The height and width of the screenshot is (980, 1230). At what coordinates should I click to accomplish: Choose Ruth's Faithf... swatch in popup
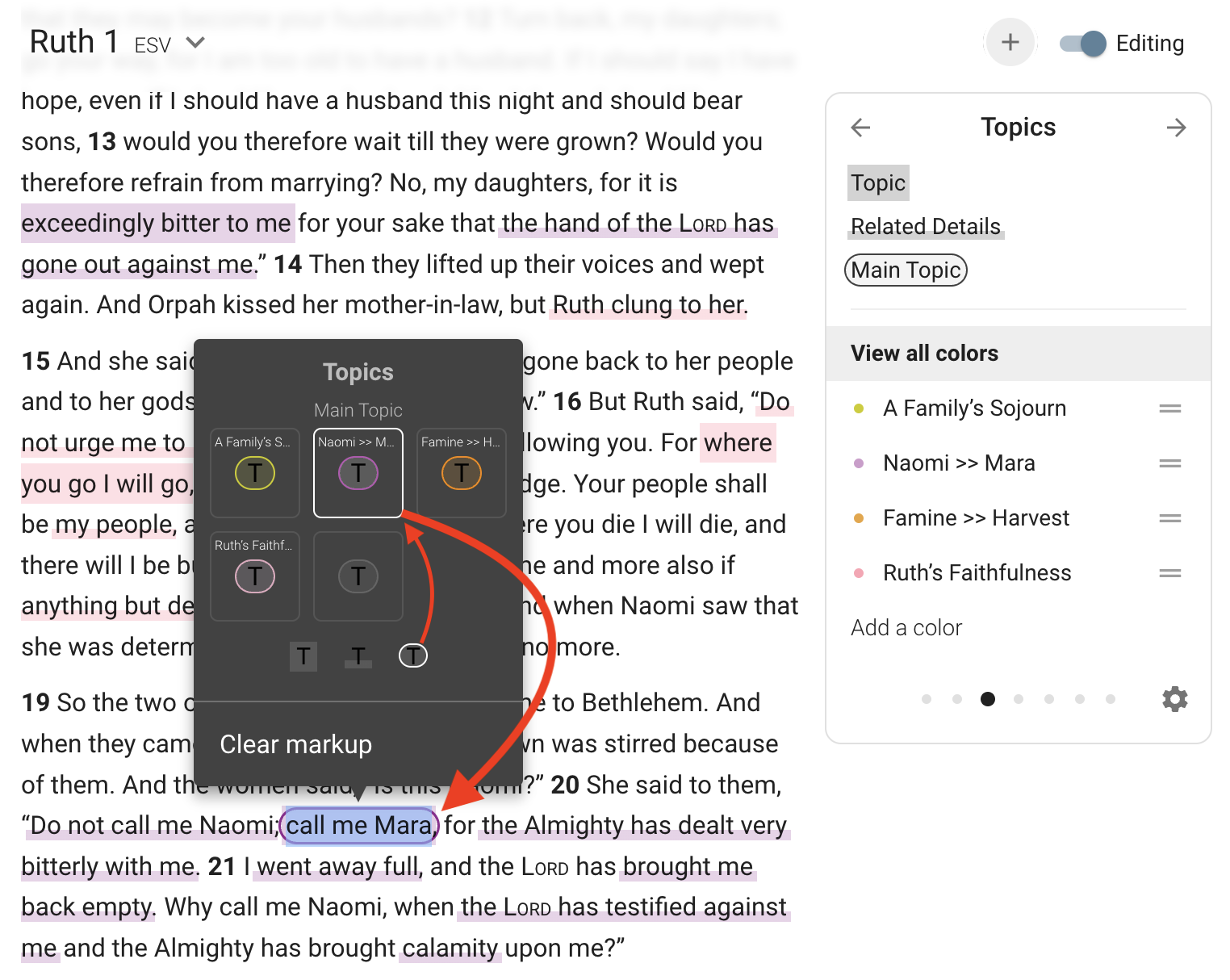255,576
